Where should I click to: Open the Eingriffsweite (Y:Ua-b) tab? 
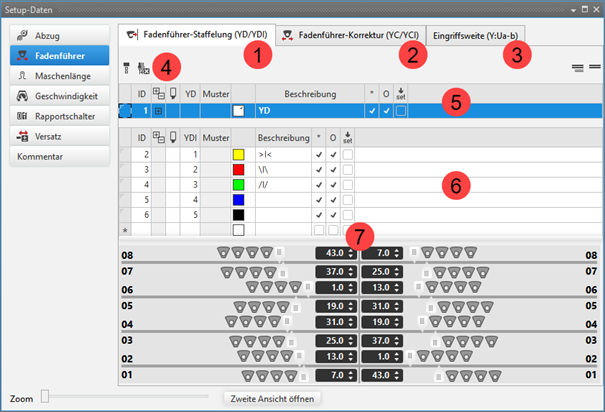(476, 35)
